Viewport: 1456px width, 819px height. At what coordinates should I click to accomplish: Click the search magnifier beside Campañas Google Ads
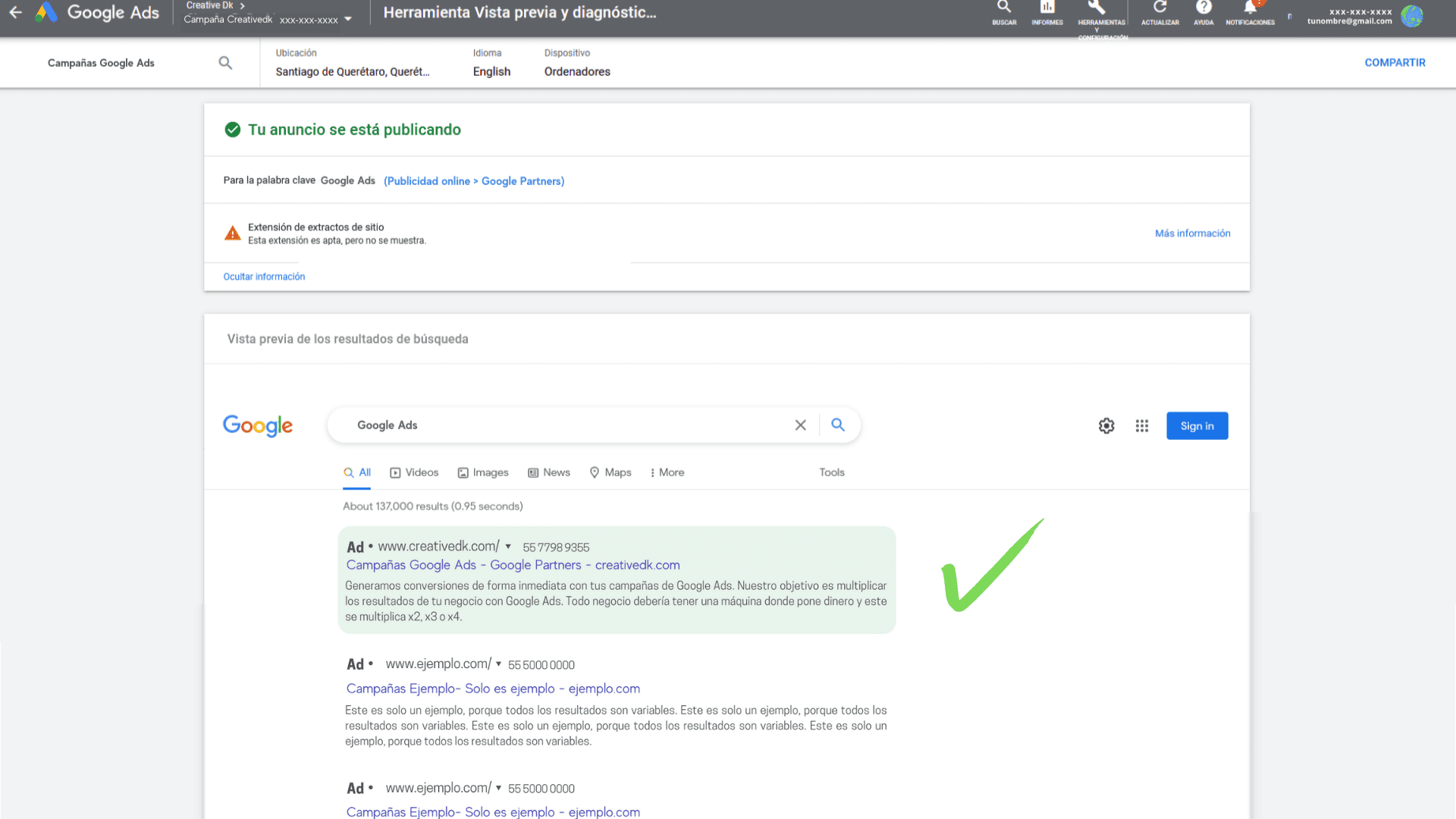click(x=225, y=63)
